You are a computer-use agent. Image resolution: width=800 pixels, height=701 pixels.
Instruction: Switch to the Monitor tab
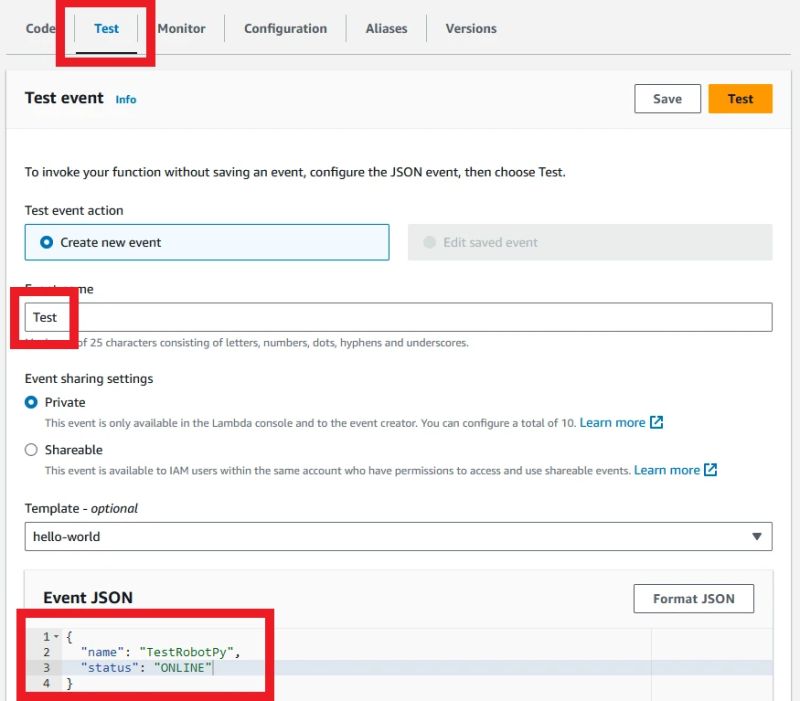pos(181,29)
